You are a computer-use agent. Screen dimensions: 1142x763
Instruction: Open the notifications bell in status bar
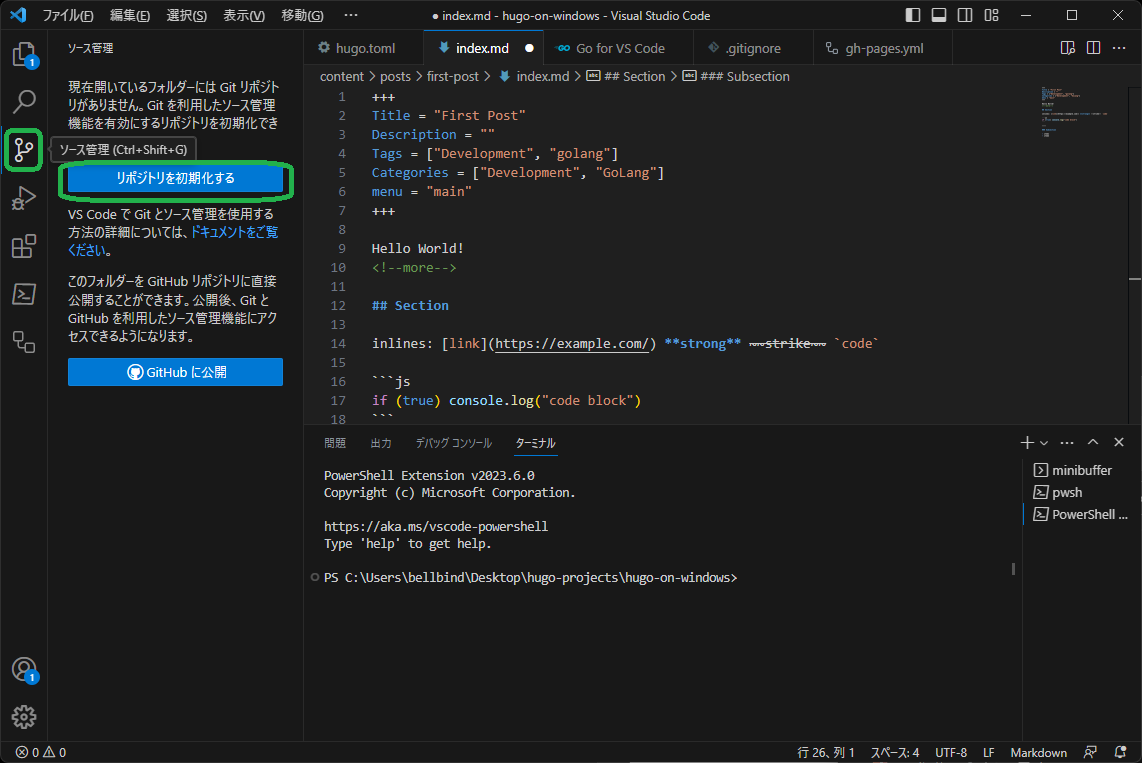tap(1121, 753)
